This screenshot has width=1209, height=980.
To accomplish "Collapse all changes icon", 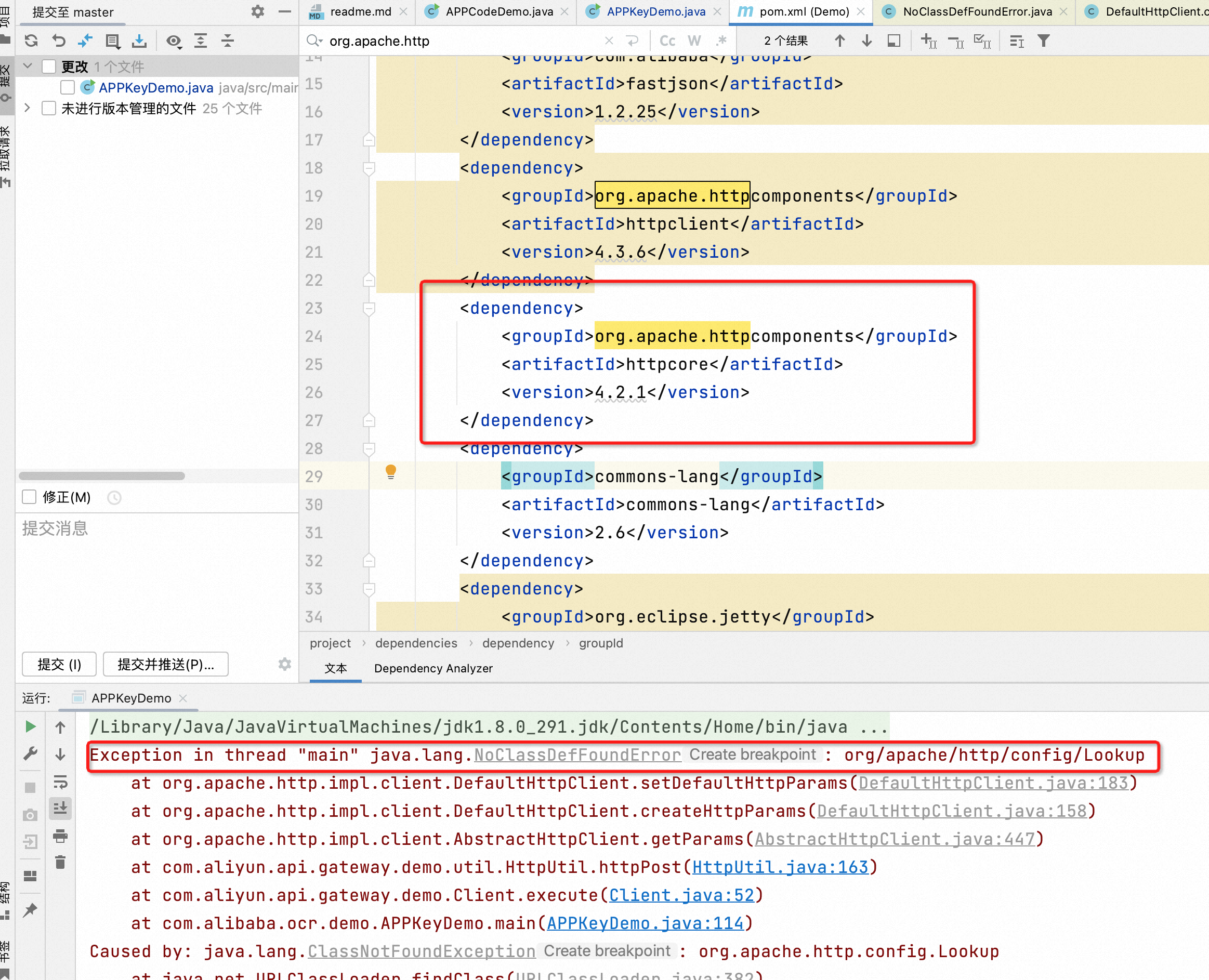I will tap(228, 41).
